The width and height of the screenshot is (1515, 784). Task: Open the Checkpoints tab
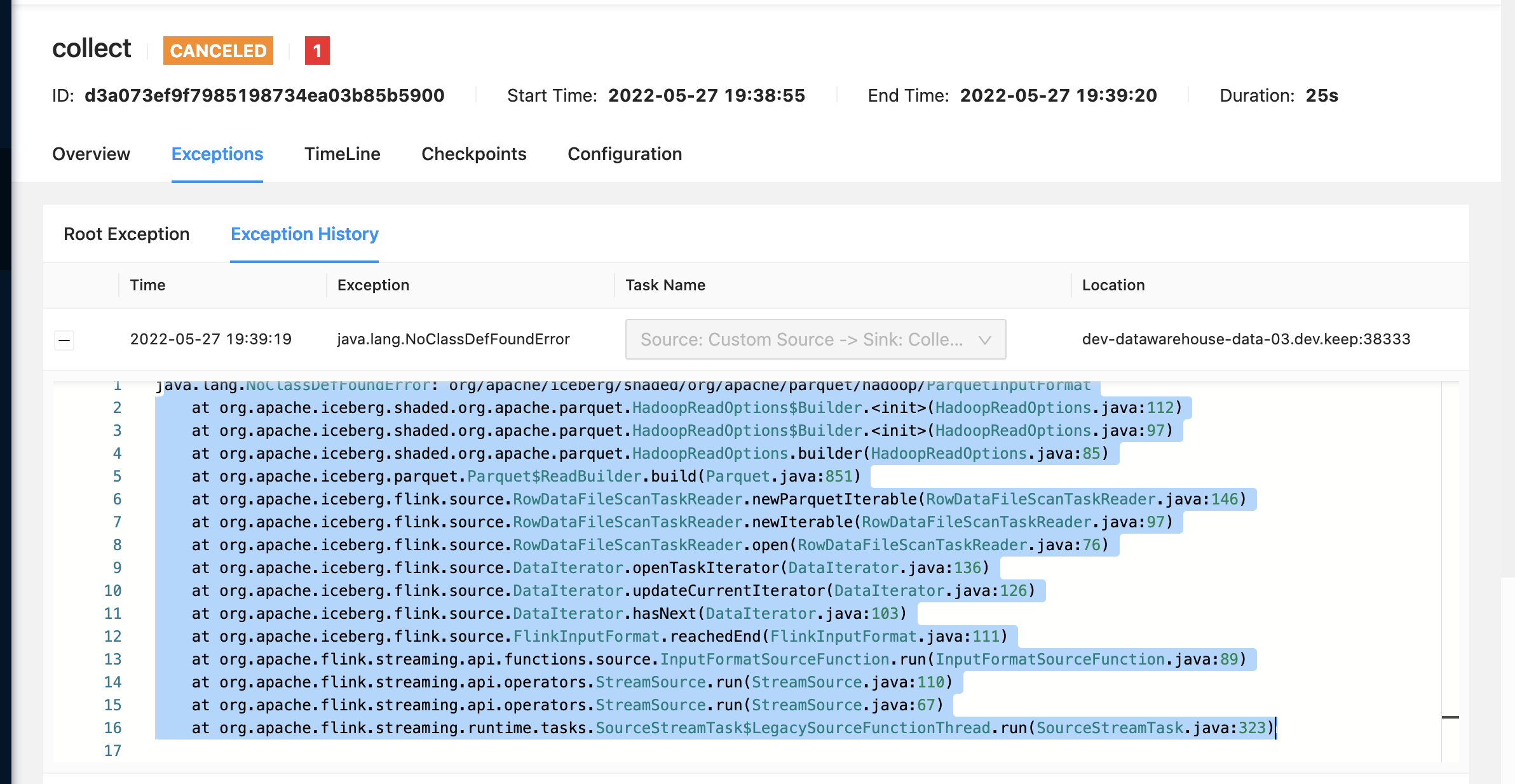pos(474,154)
